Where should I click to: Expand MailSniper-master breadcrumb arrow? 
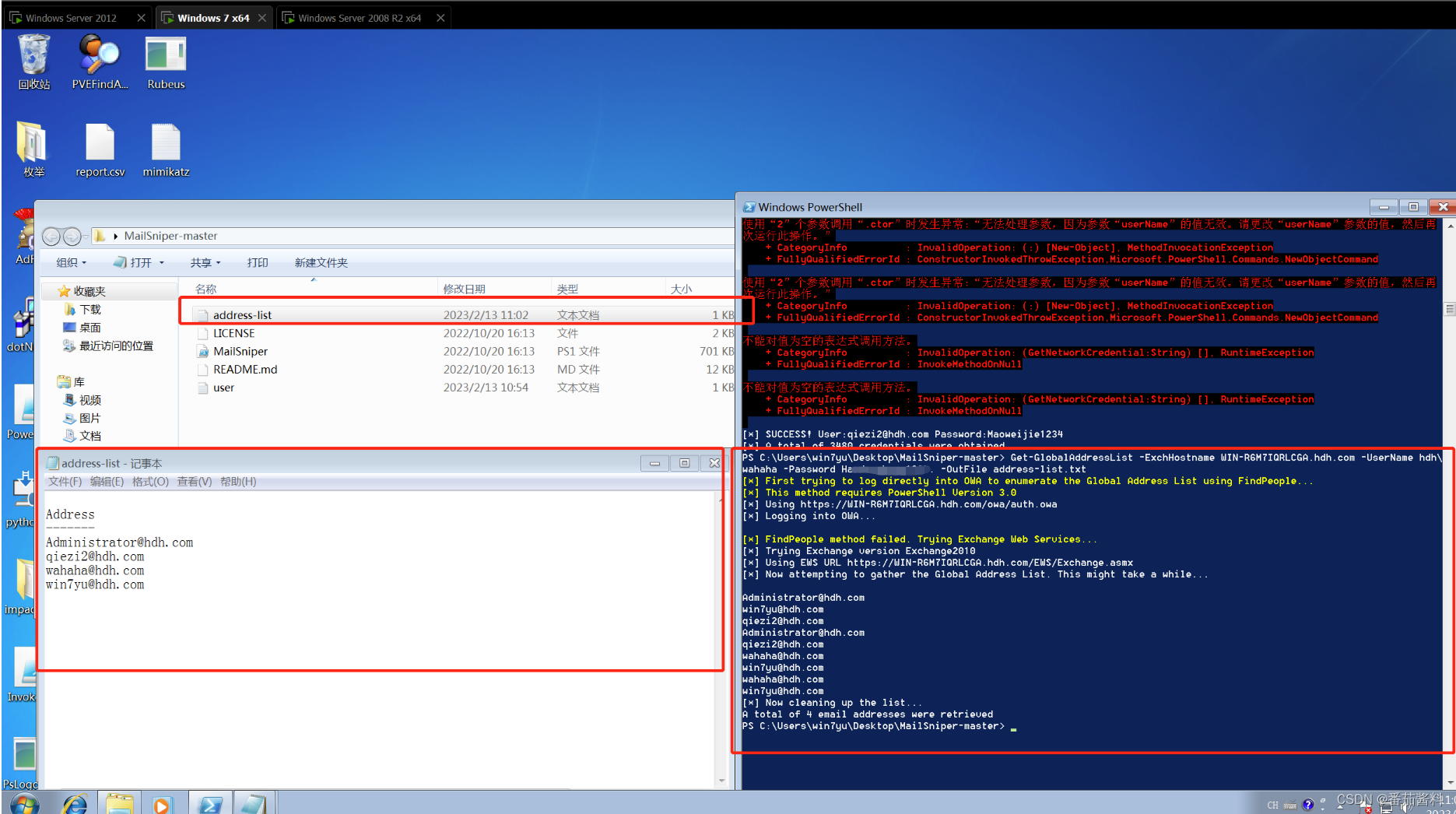[x=116, y=236]
